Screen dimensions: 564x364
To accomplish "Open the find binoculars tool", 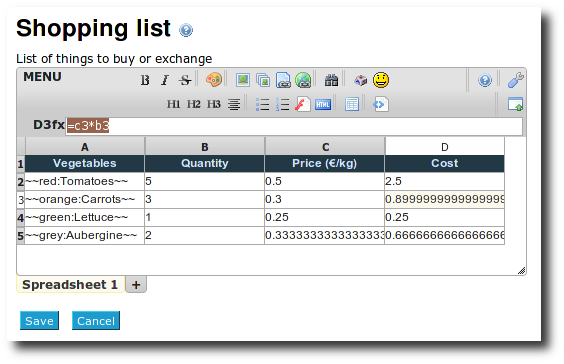I will pos(331,80).
